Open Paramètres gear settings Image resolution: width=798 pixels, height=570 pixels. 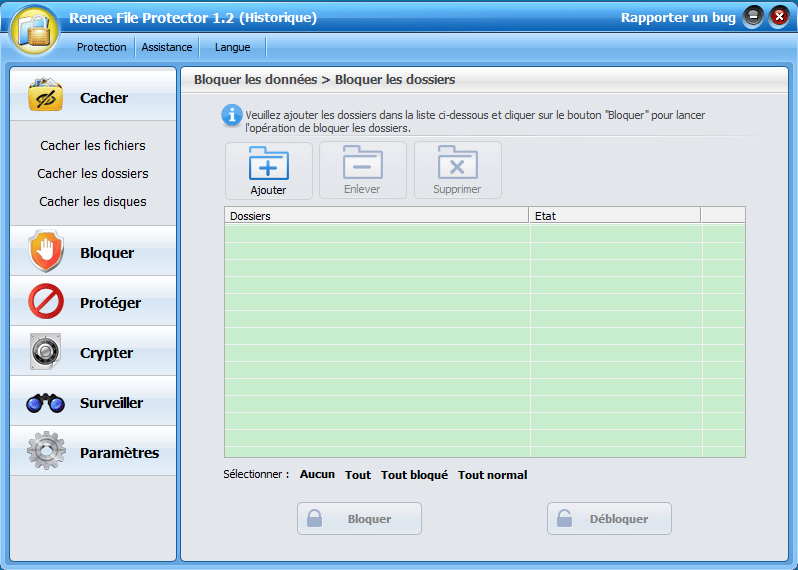pyautogui.click(x=46, y=452)
